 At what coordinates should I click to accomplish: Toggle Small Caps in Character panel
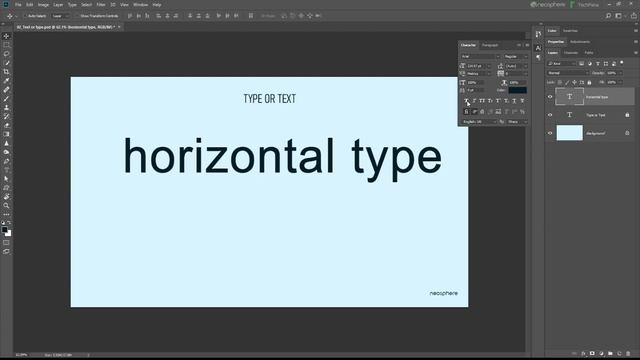click(x=490, y=101)
